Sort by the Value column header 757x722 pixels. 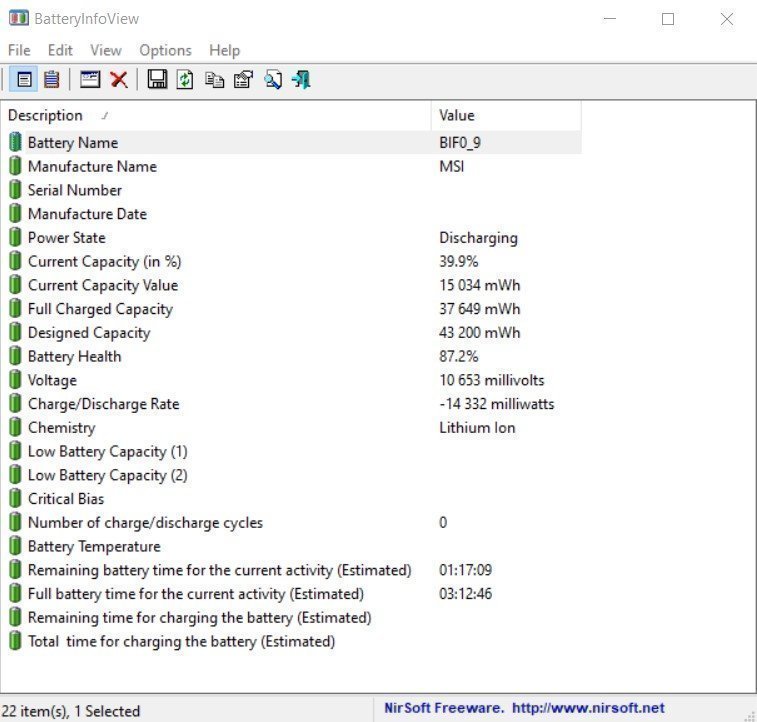(506, 115)
